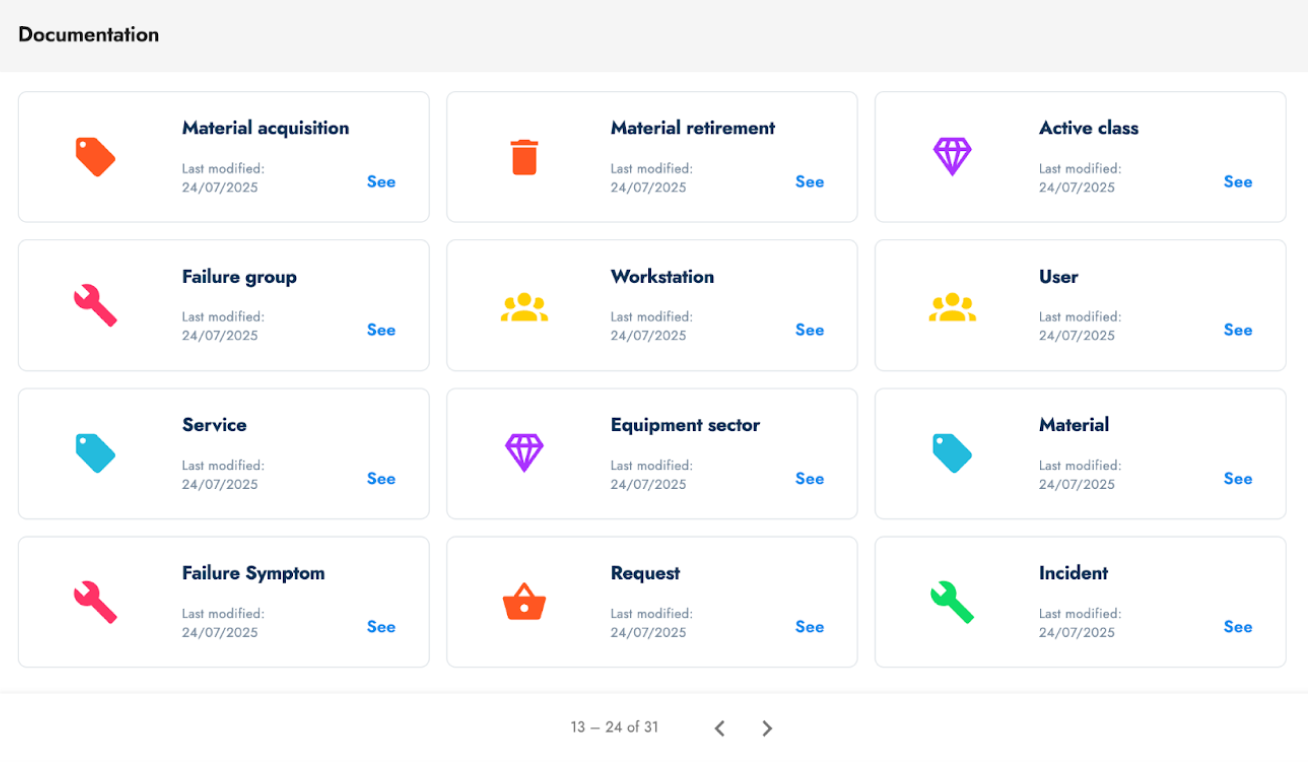The width and height of the screenshot is (1308, 768).
Task: Open the Material acquisition document via See
Action: (x=381, y=182)
